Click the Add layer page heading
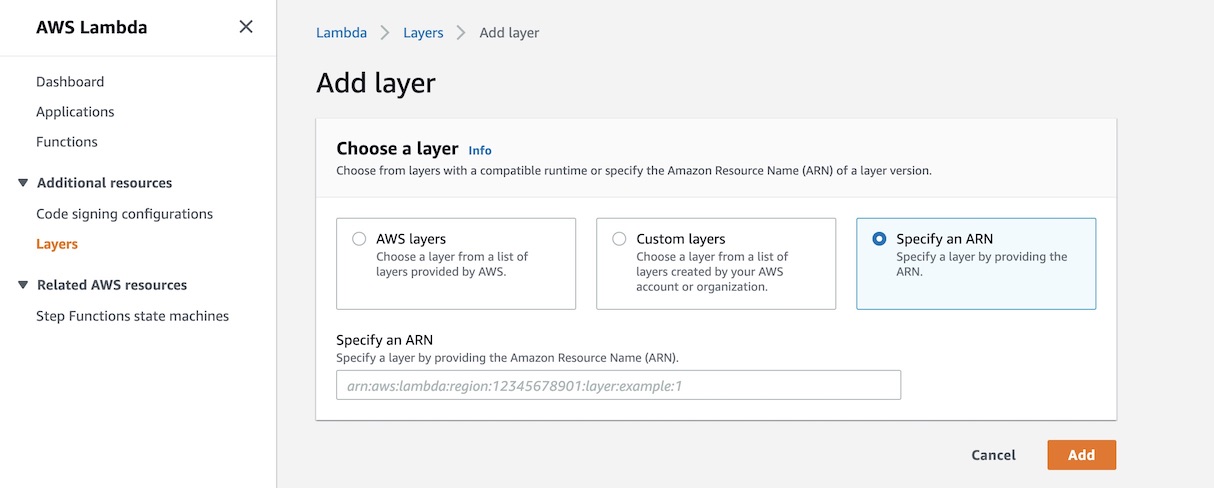This screenshot has height=488, width=1214. point(376,83)
